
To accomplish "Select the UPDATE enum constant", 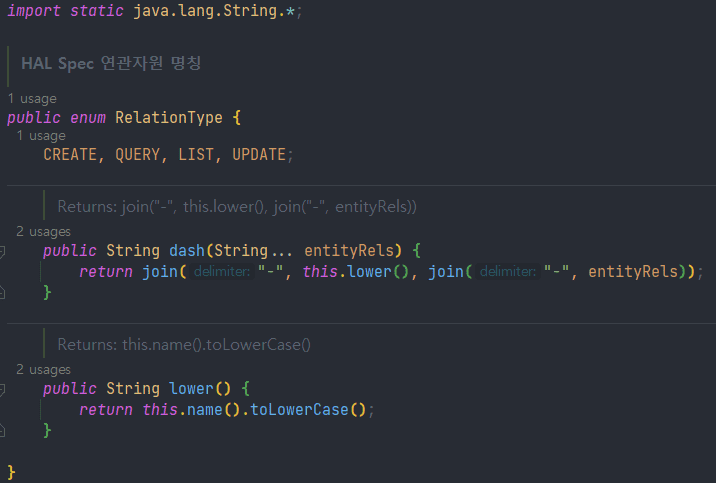I will pyautogui.click(x=259, y=155).
